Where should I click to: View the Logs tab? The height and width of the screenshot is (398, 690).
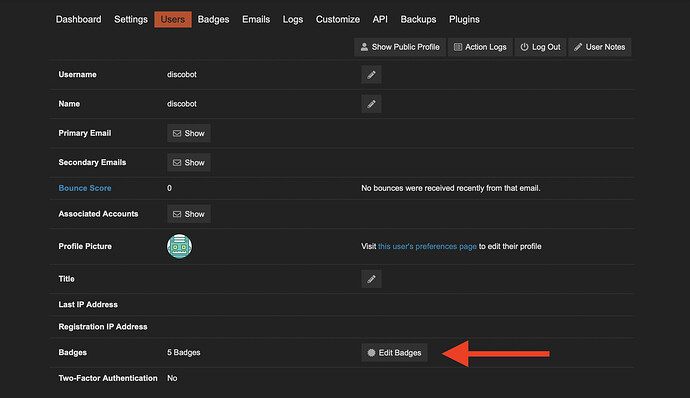coord(293,19)
